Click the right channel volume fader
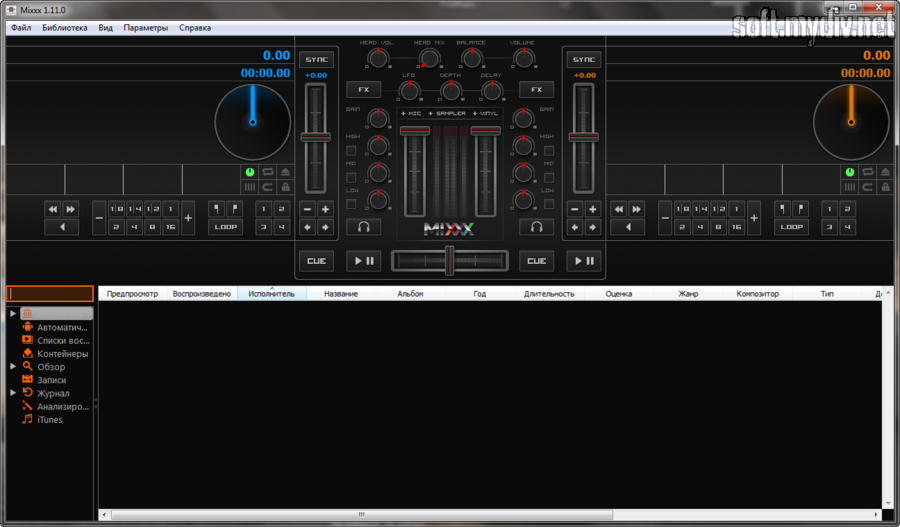Viewport: 900px width, 527px height. [x=486, y=171]
